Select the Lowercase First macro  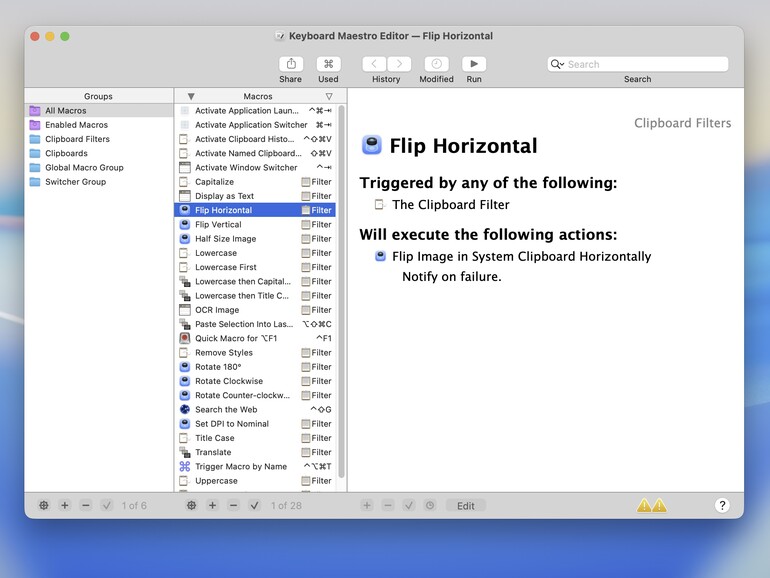[255, 267]
